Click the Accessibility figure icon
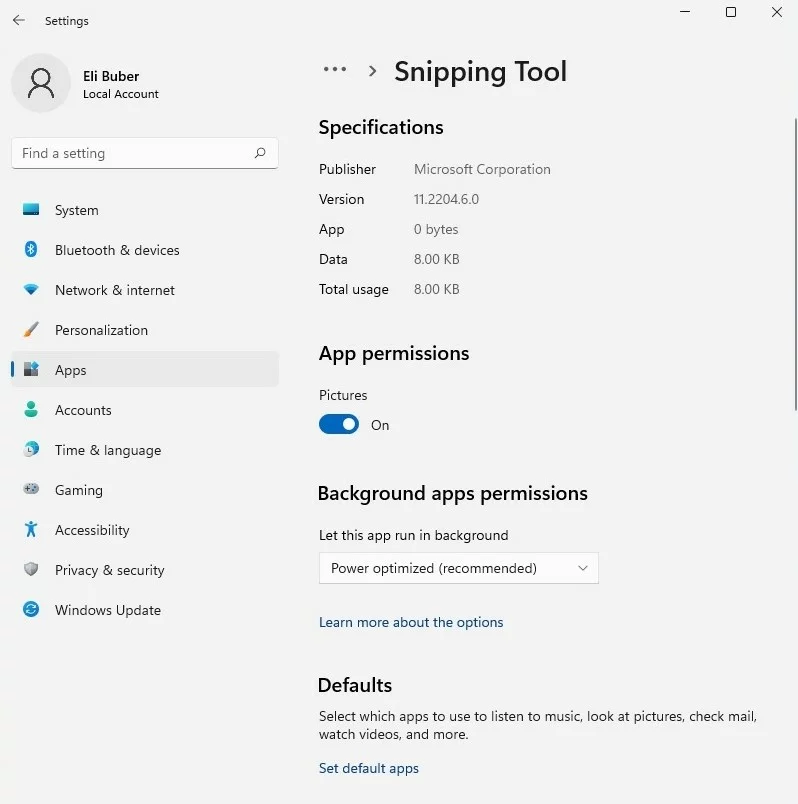The height and width of the screenshot is (804, 798). click(x=31, y=529)
